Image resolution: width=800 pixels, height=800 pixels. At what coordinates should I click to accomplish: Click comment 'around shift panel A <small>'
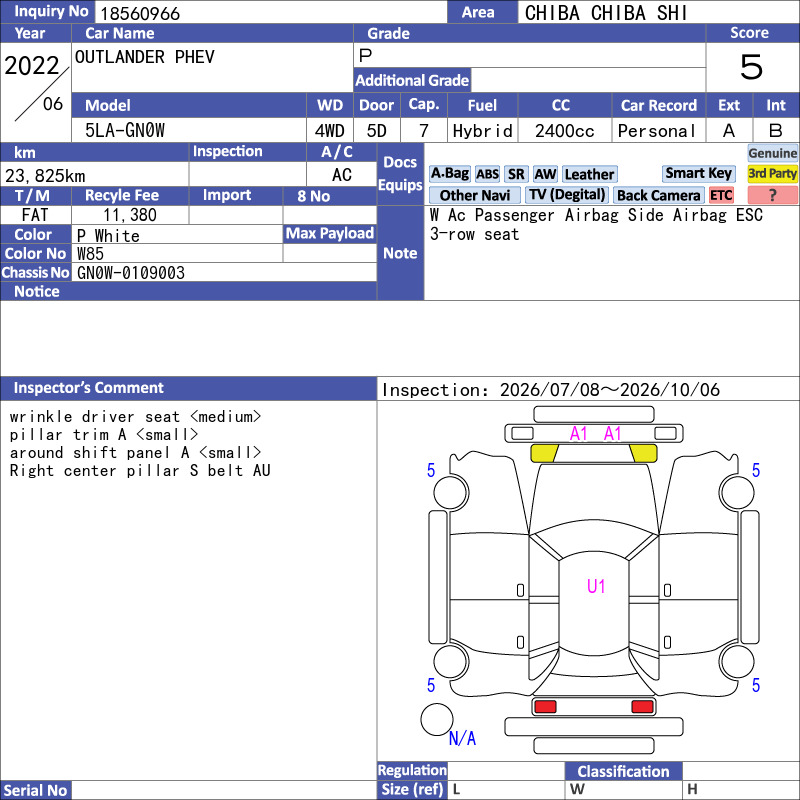[135, 452]
